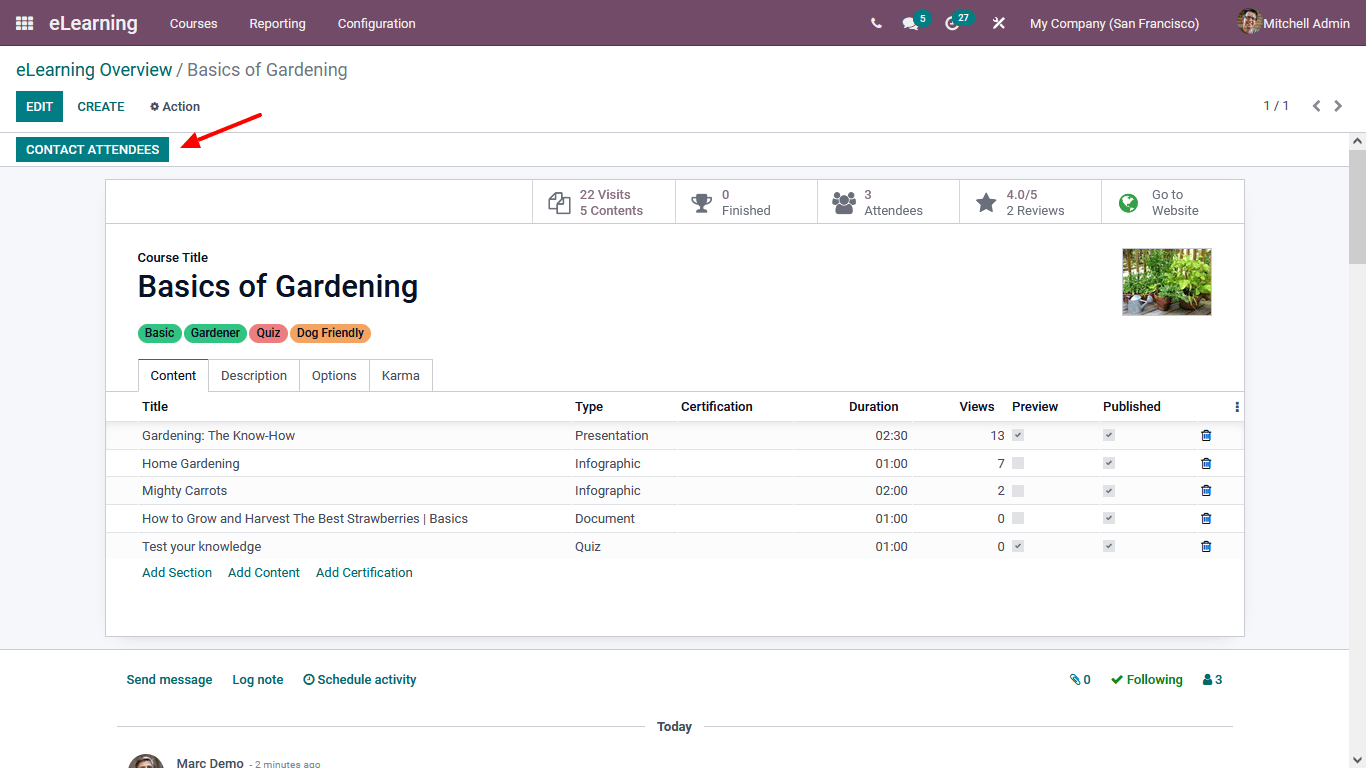Toggle Preview for Home Gardening

pos(1018,464)
